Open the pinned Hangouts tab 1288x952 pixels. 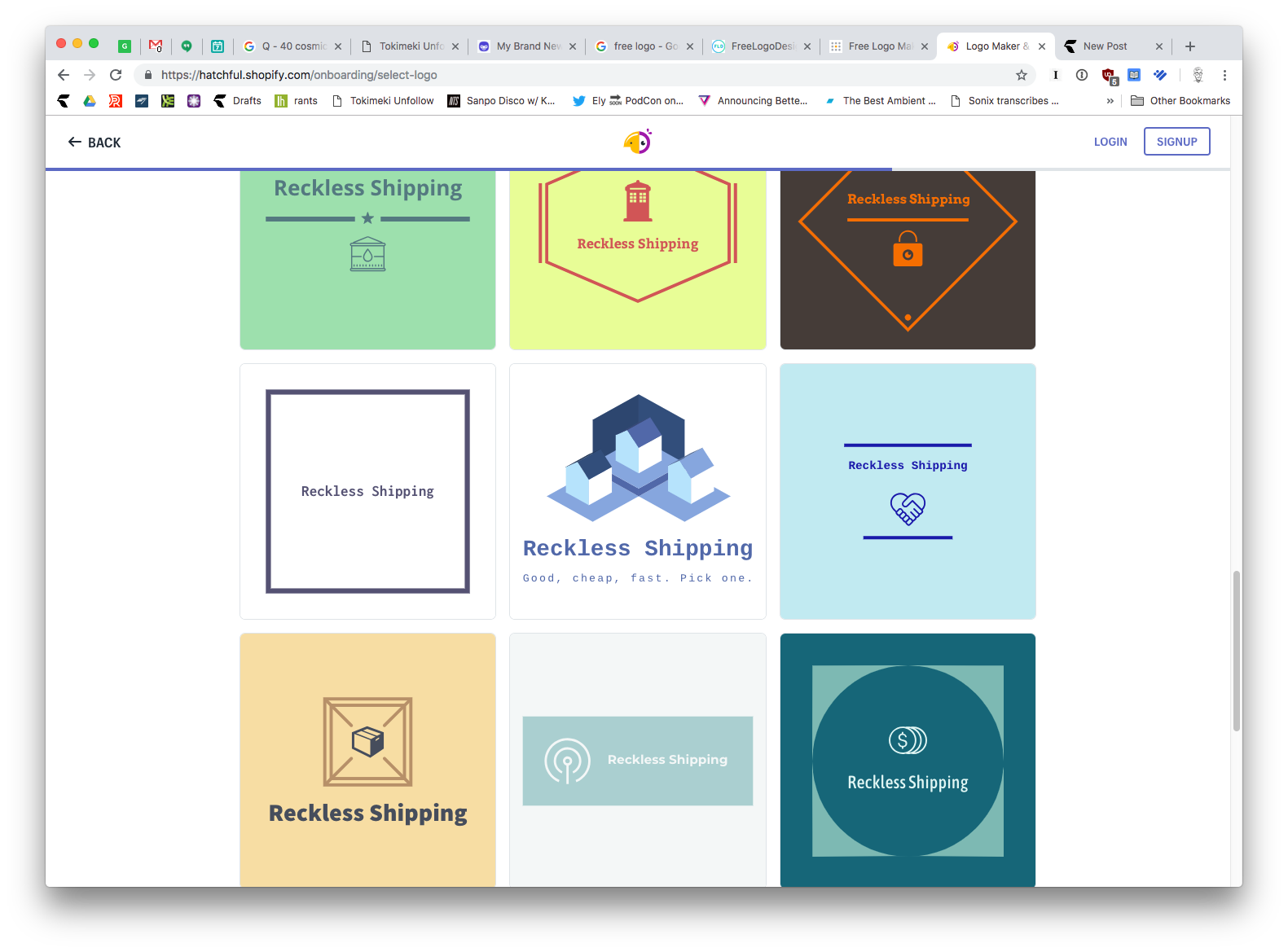[187, 46]
